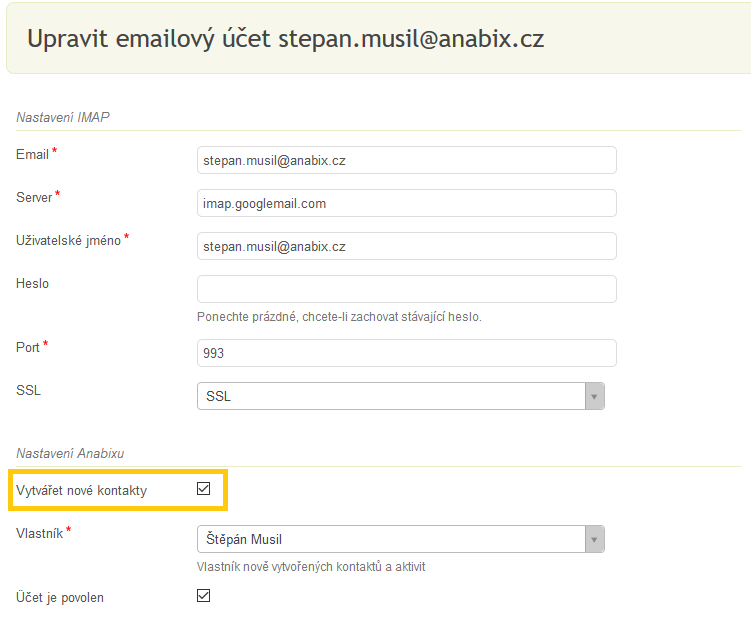Toggle the Vytvářet nové kontakty checkbox
Screen dimensions: 751x620
204,489
